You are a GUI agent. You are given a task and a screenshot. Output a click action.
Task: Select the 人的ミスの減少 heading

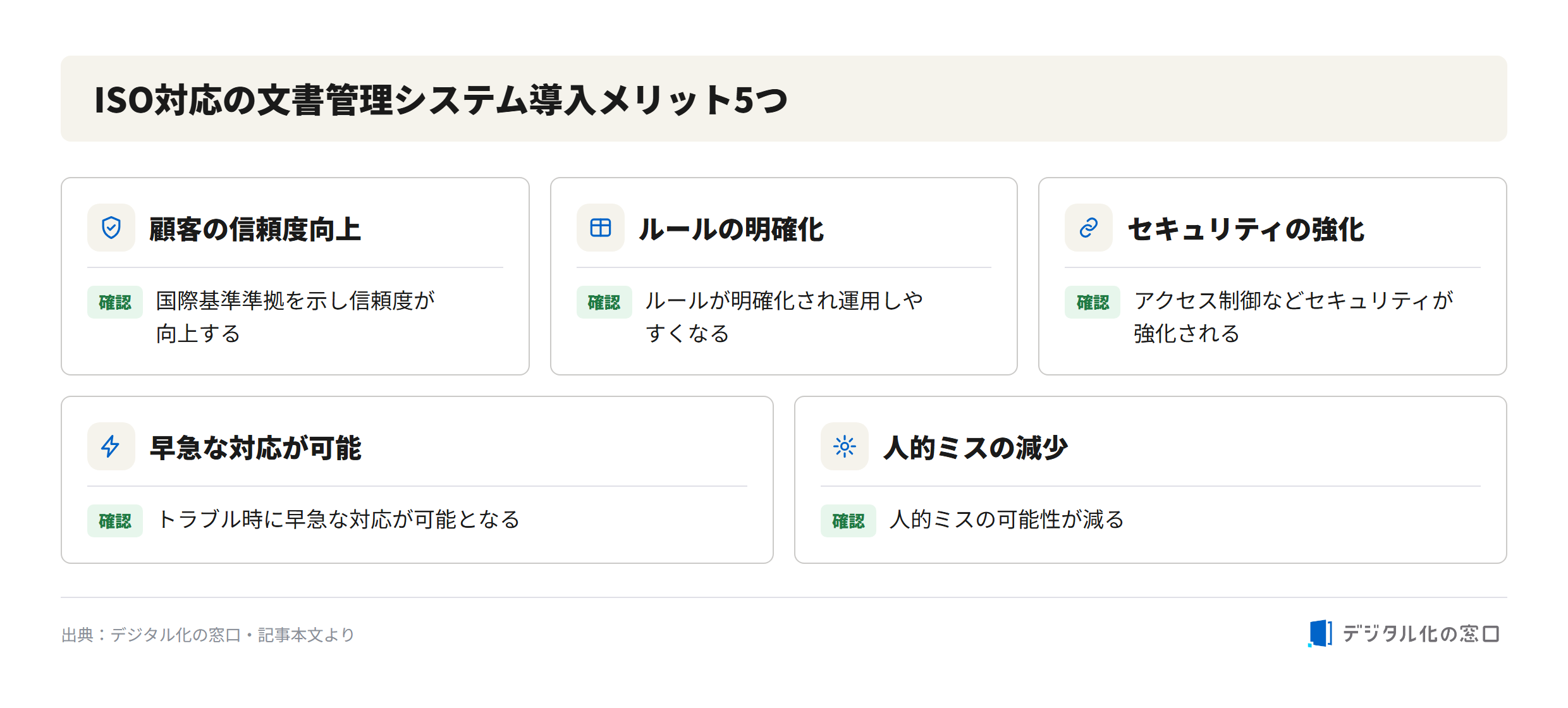975,448
